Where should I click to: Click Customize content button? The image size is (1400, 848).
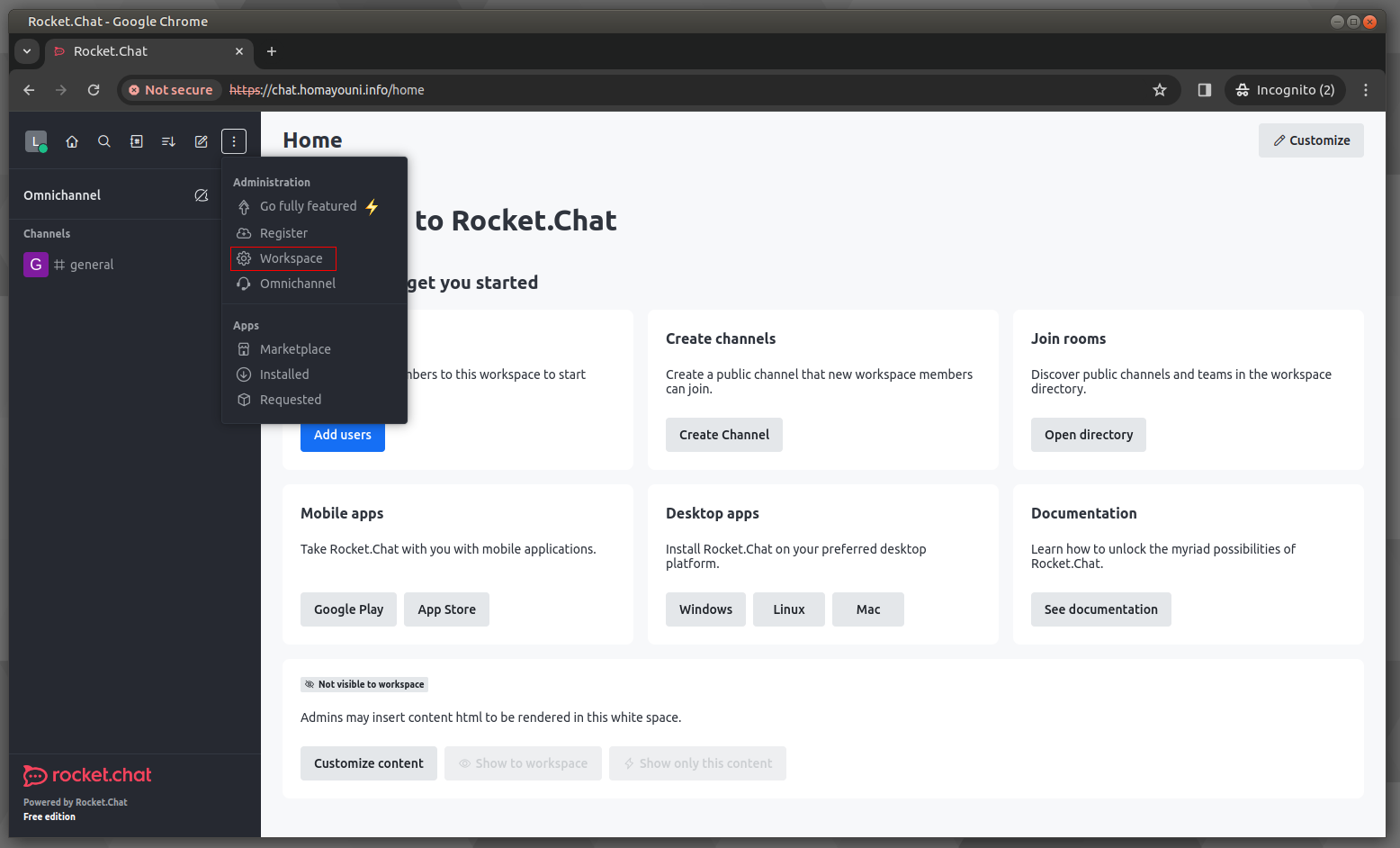click(369, 763)
